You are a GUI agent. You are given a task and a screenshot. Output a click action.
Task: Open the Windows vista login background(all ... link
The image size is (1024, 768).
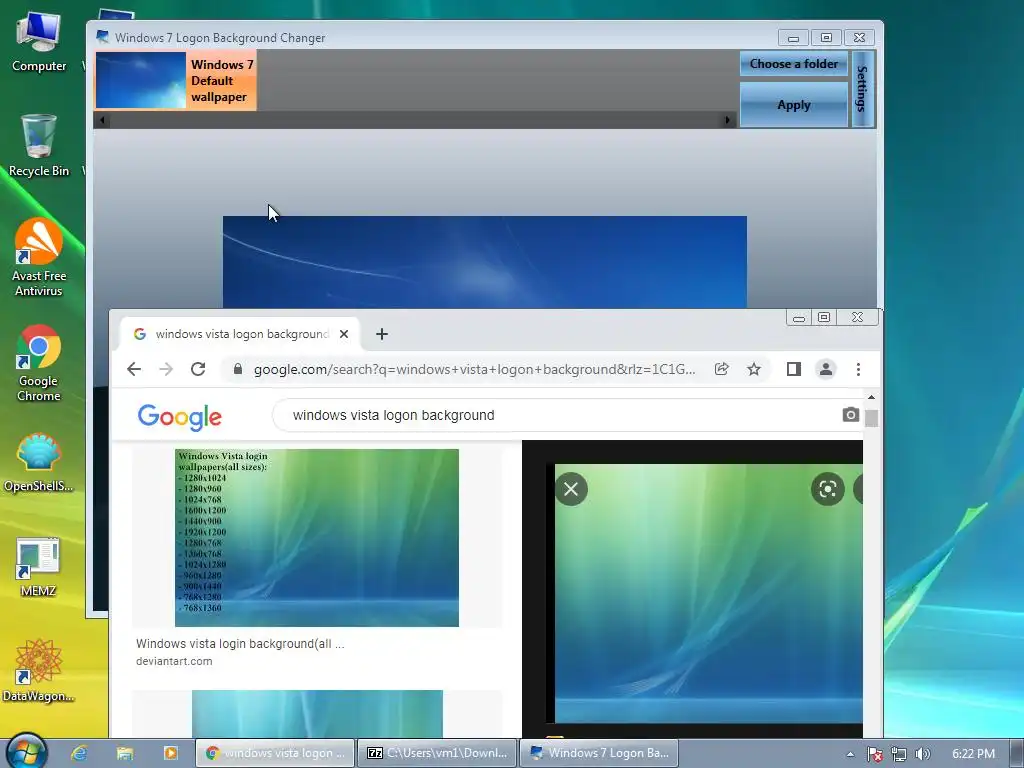coord(240,644)
